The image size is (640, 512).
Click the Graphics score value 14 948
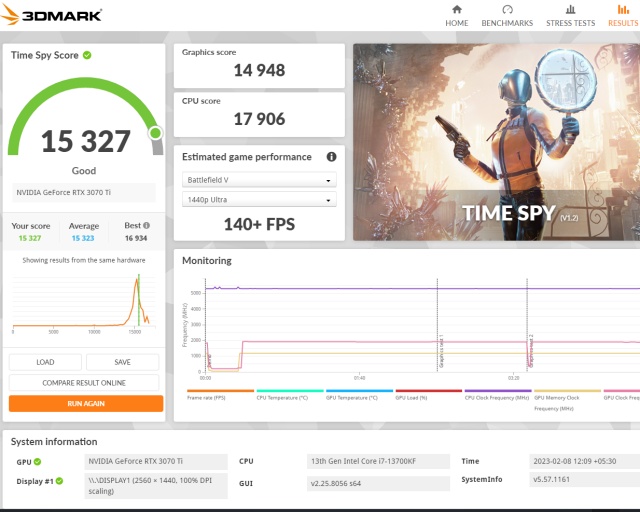259,70
